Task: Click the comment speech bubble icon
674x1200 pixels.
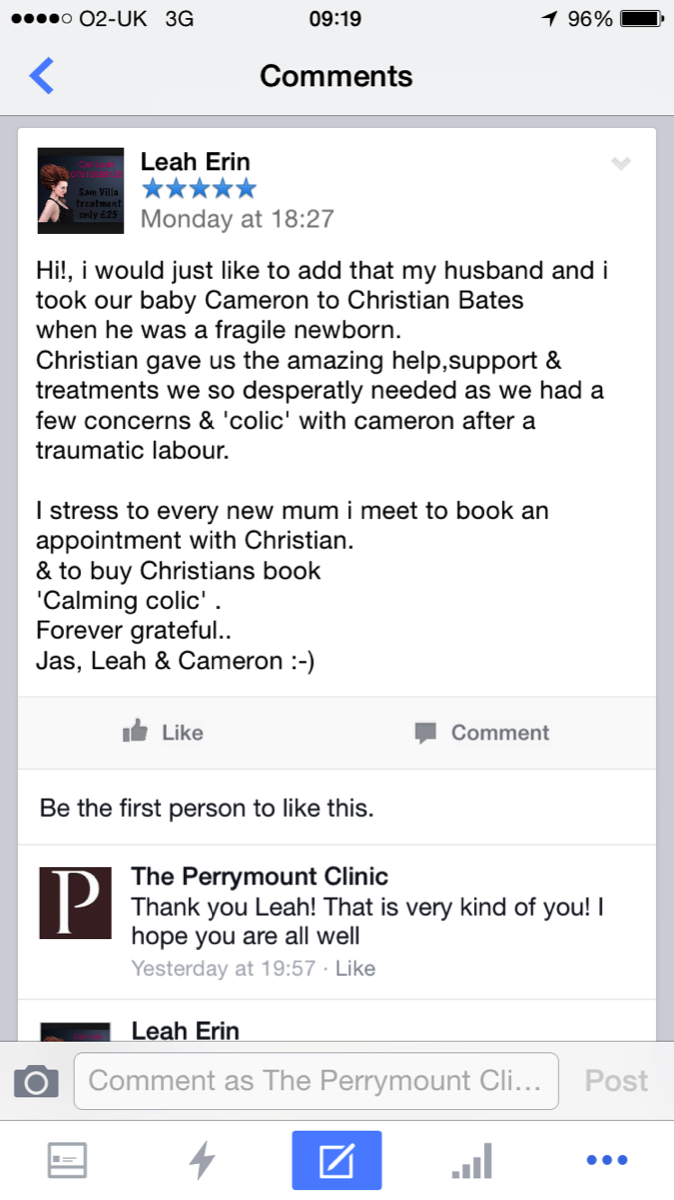Action: click(426, 733)
